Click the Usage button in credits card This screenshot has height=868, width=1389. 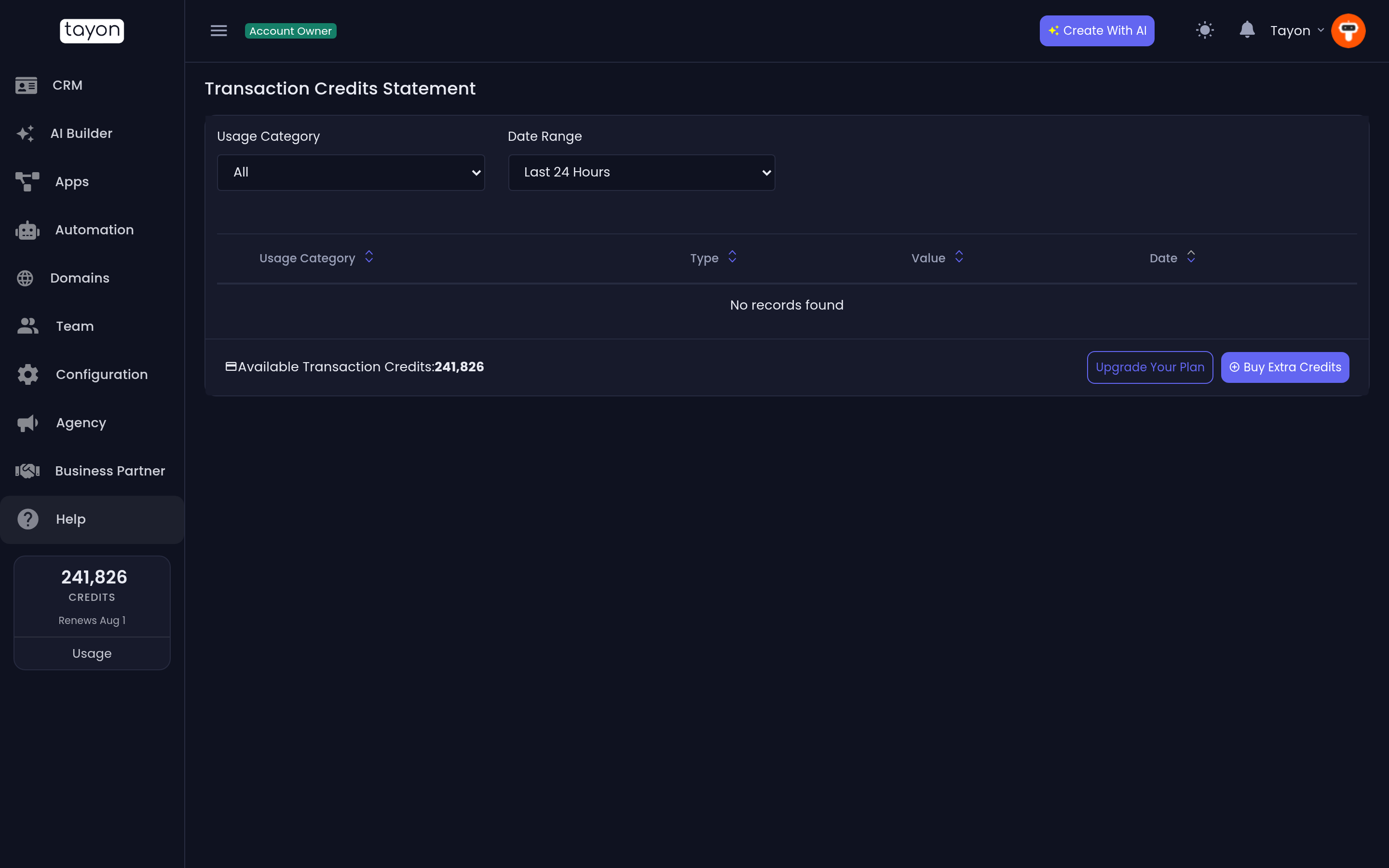tap(92, 653)
